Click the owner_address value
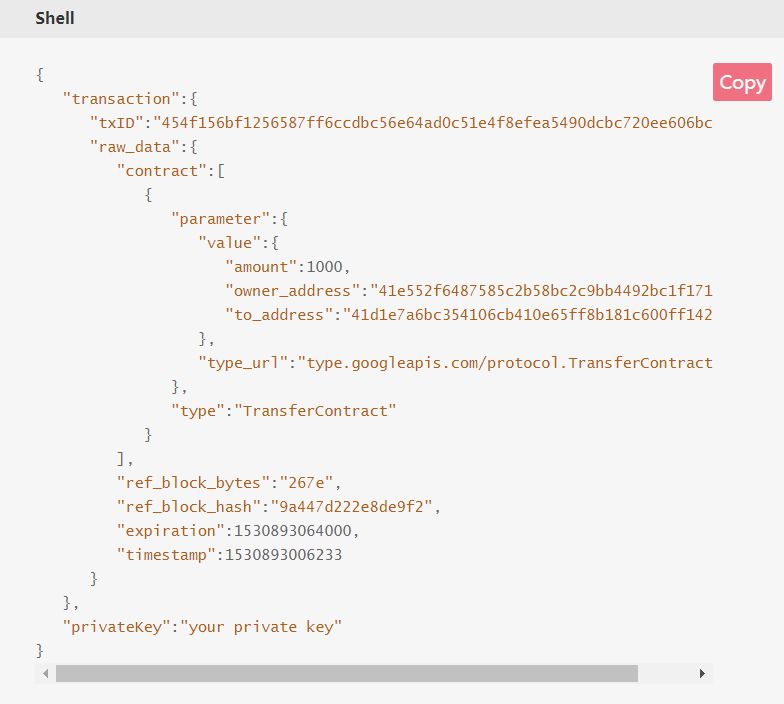Image resolution: width=784 pixels, height=704 pixels. coord(541,290)
